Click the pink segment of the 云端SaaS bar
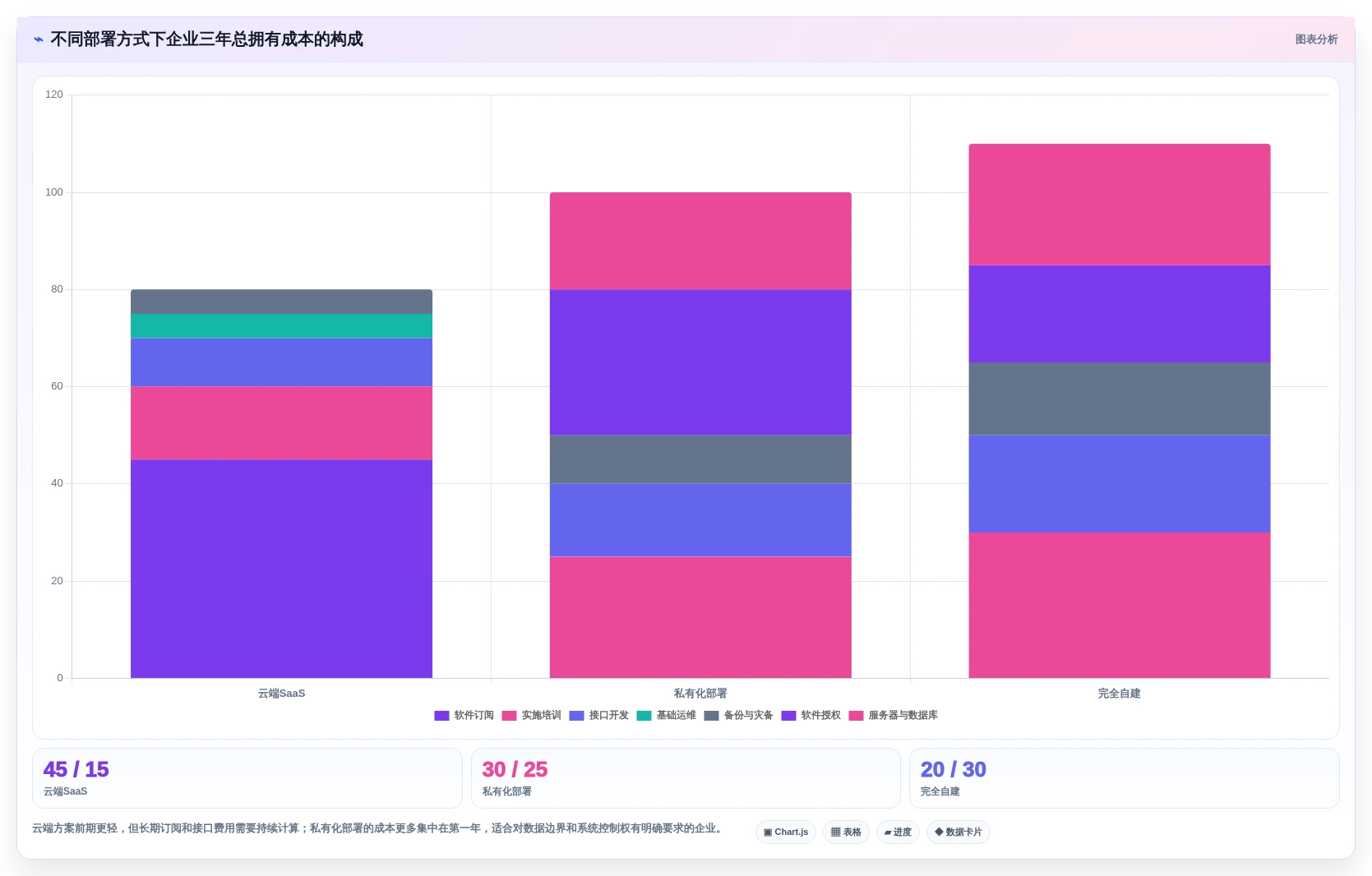The height and width of the screenshot is (876, 1372). coord(281,423)
